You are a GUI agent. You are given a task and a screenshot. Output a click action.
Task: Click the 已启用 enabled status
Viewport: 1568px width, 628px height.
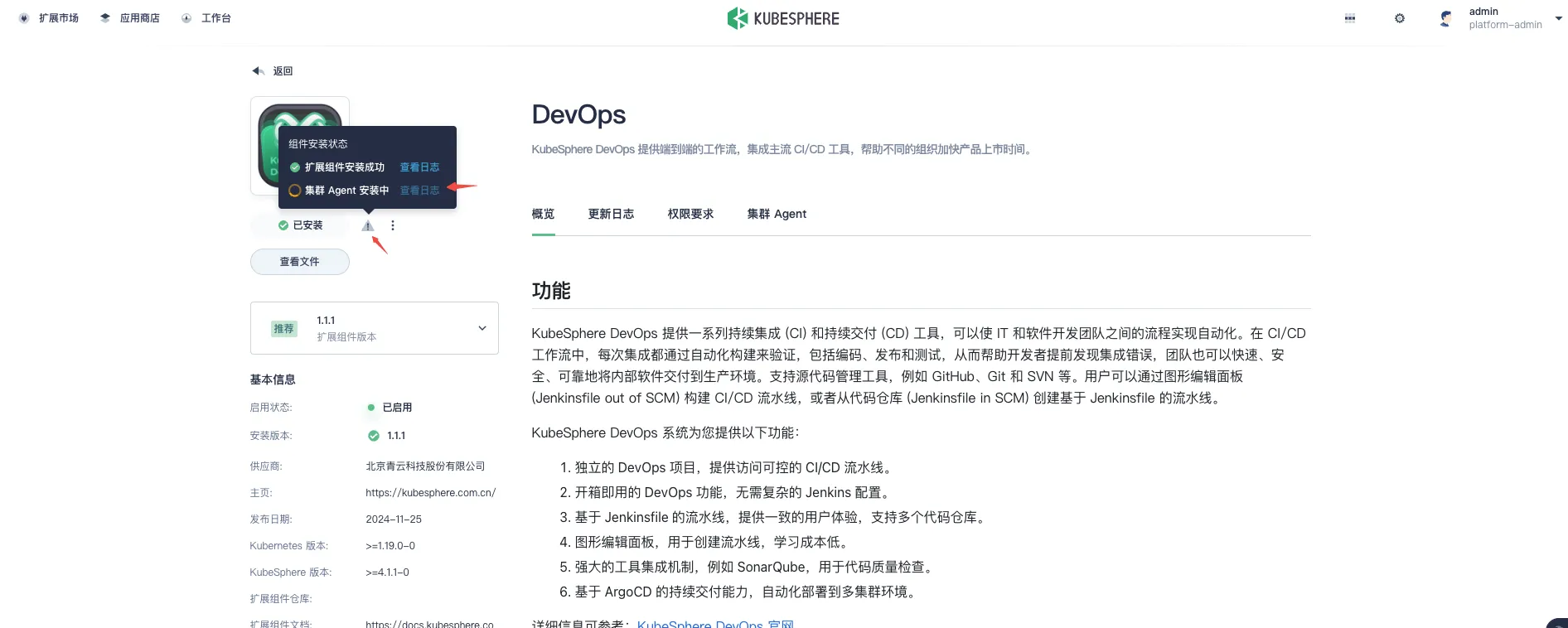pyautogui.click(x=390, y=408)
